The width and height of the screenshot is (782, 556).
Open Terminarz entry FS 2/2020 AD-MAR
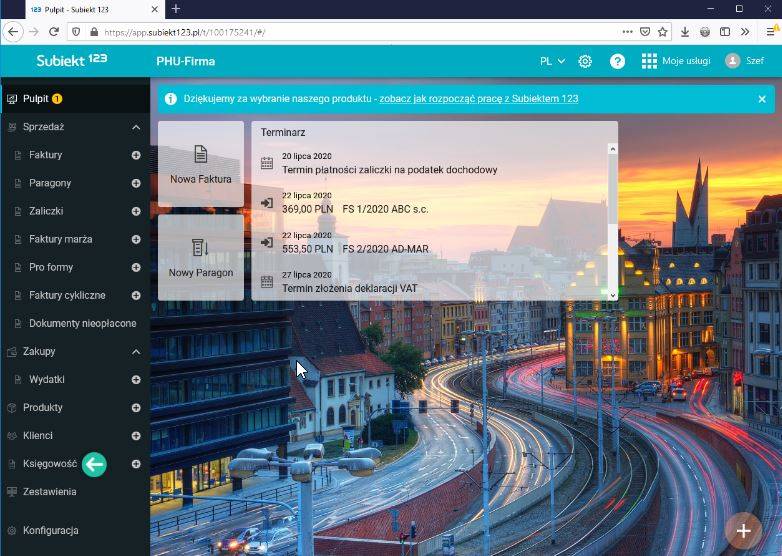pyautogui.click(x=355, y=243)
